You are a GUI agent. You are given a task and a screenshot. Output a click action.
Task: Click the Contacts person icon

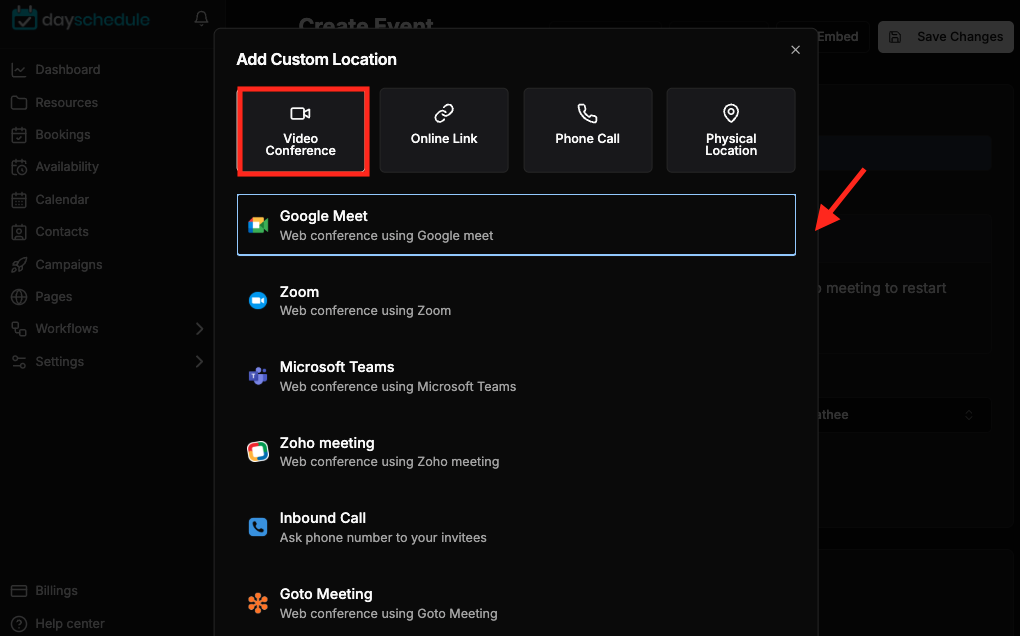click(x=19, y=232)
